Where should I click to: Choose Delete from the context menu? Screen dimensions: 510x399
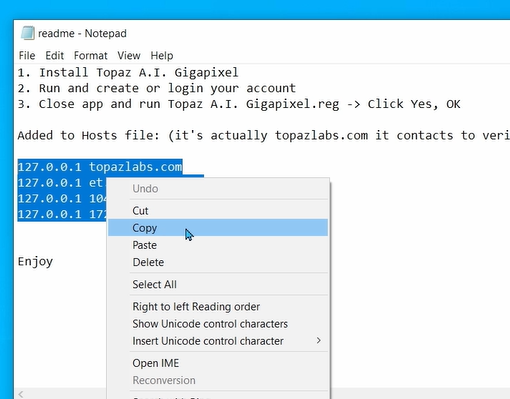218,262
